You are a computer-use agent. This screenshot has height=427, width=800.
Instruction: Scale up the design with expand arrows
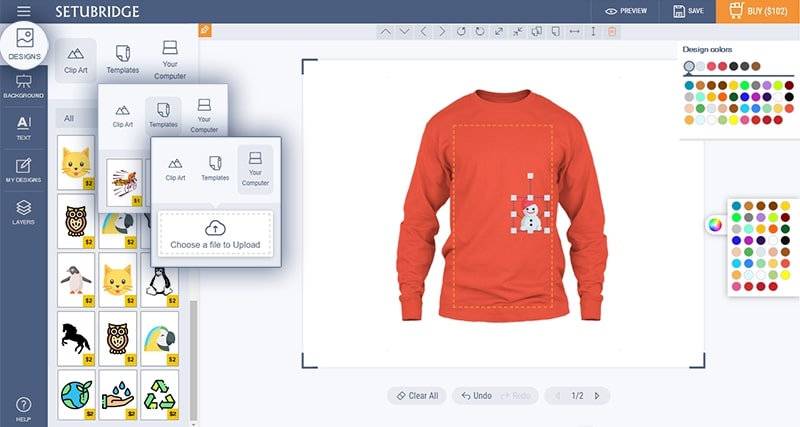point(499,32)
